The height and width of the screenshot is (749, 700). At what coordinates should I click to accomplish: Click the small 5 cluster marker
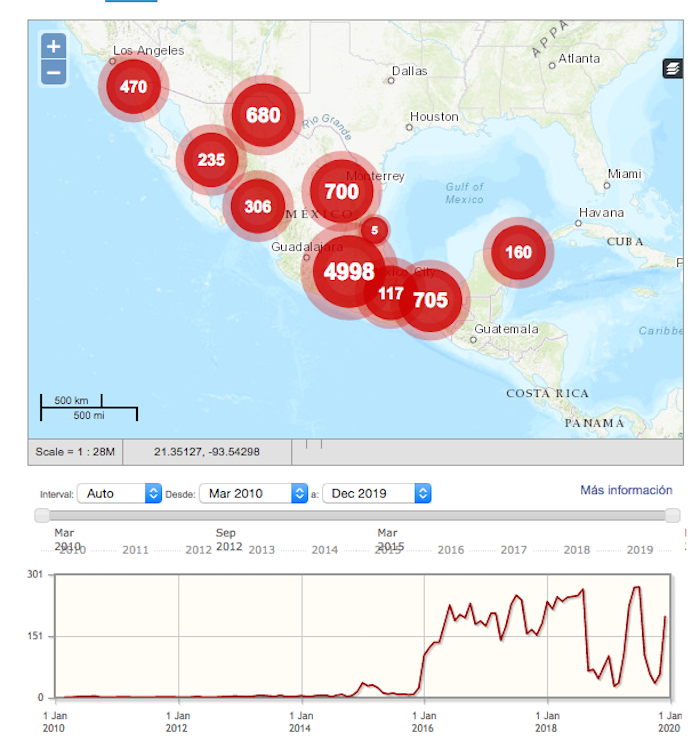[374, 230]
